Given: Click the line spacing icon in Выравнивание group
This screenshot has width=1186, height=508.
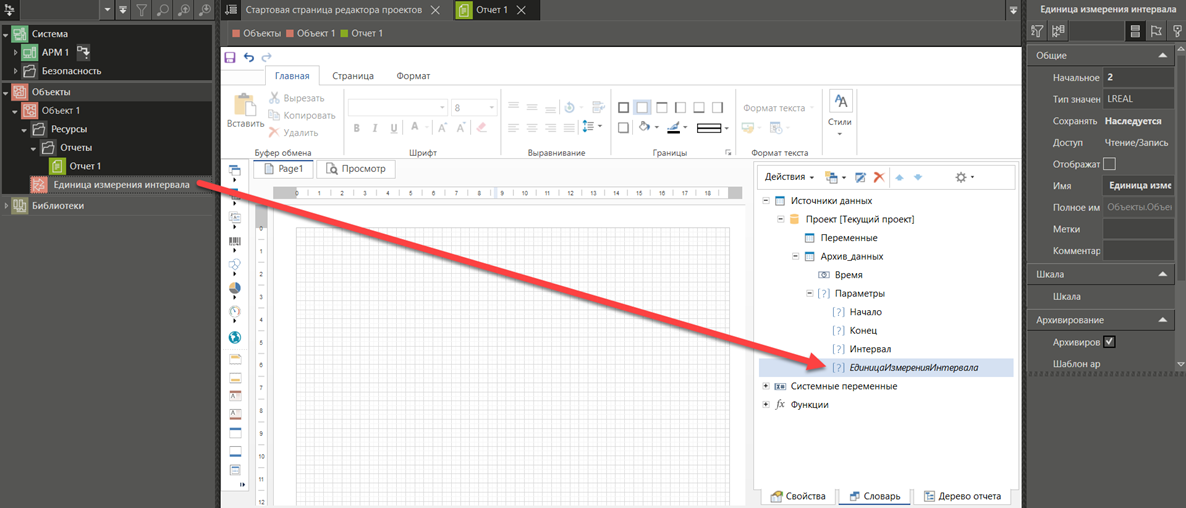Looking at the screenshot, I should click(x=590, y=127).
